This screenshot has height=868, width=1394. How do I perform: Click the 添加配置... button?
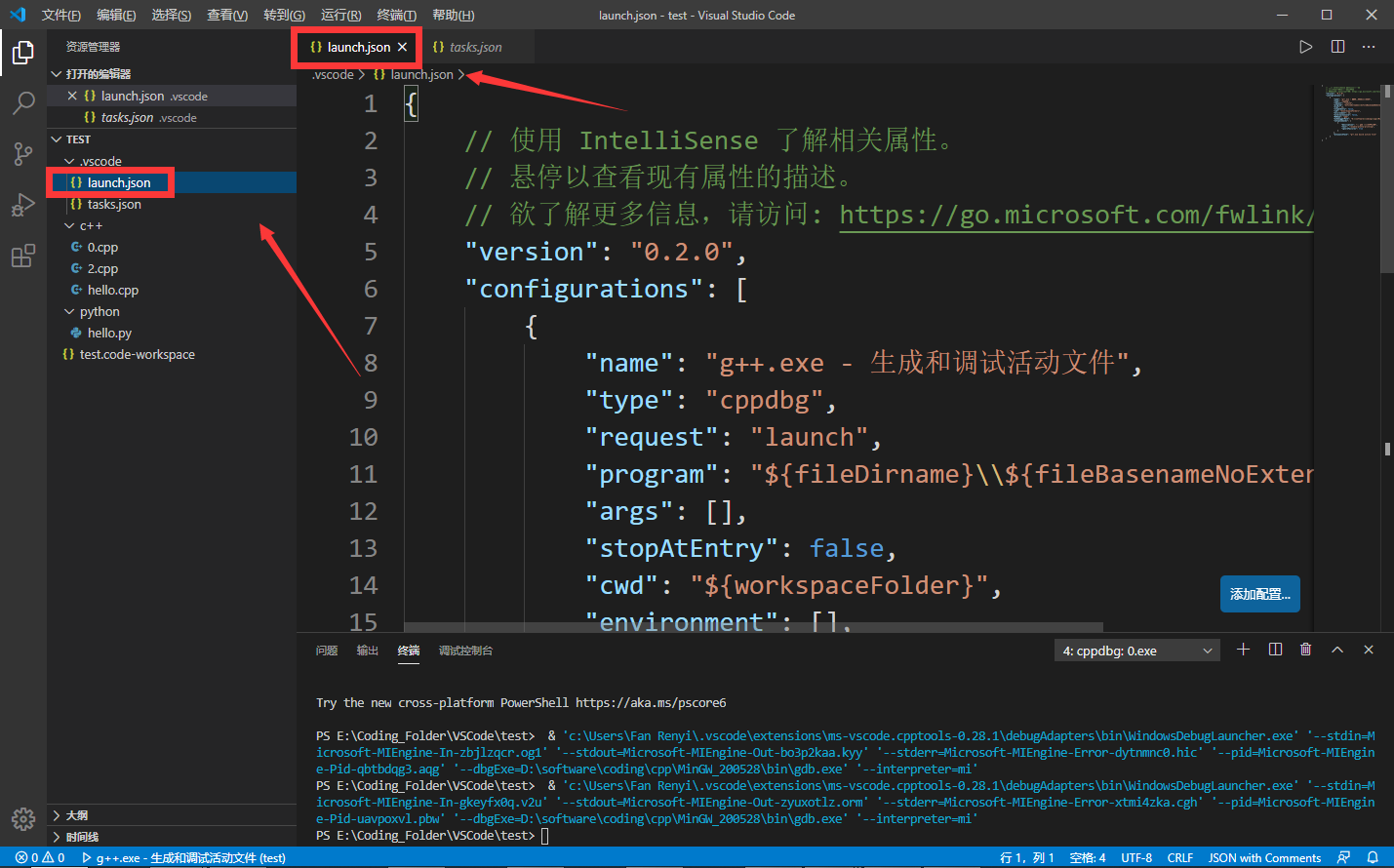(1259, 594)
